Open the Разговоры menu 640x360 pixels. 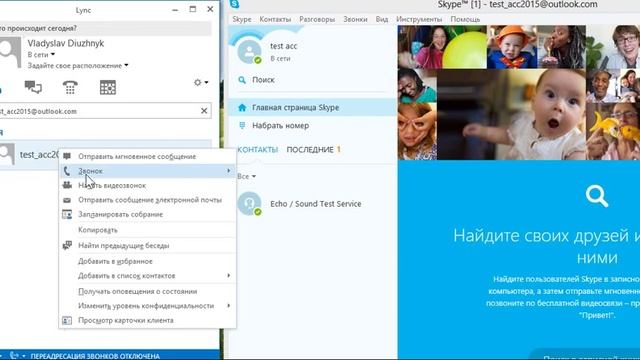point(317,19)
